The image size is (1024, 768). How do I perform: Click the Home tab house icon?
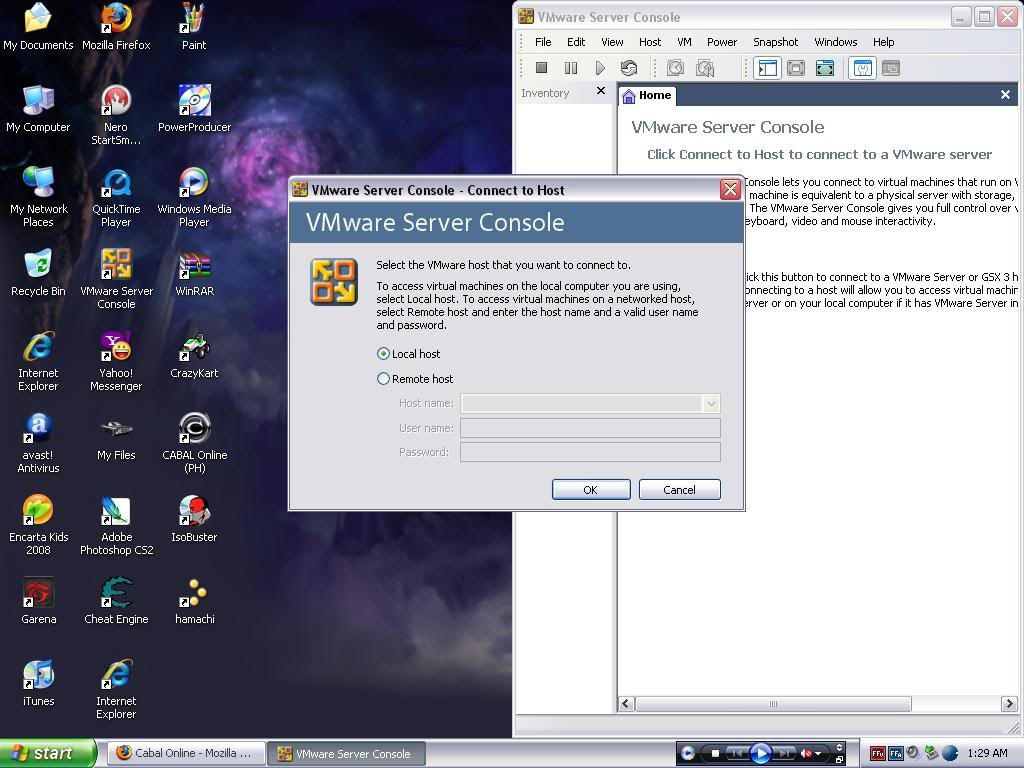(629, 96)
